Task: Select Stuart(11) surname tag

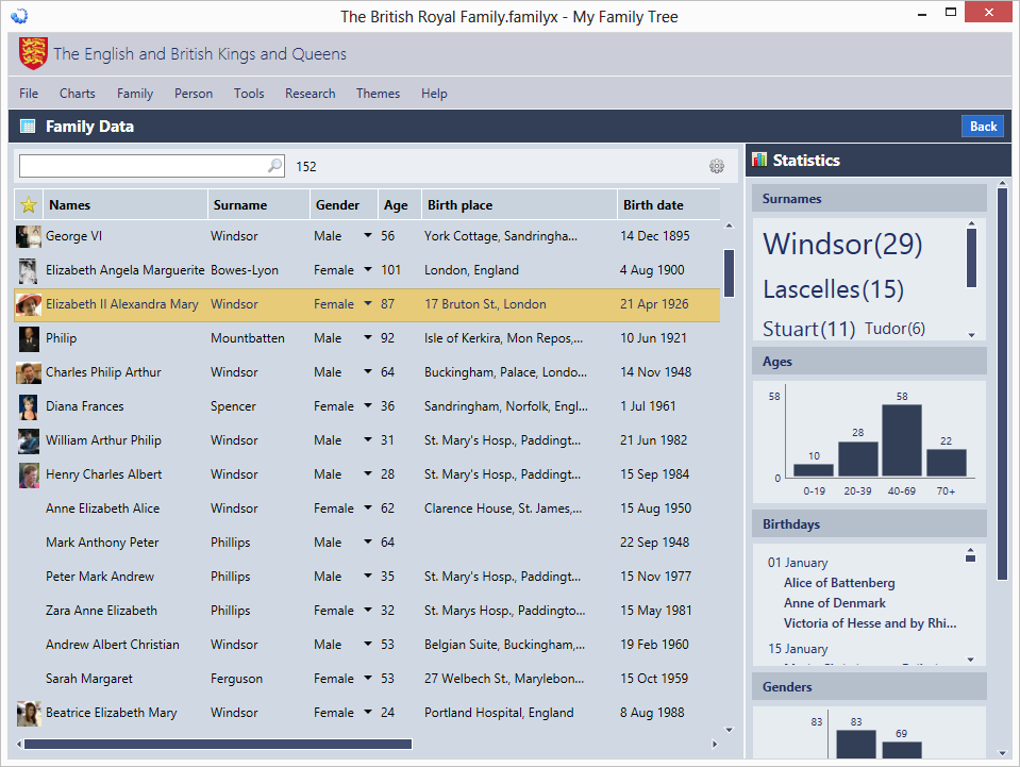Action: click(x=809, y=329)
